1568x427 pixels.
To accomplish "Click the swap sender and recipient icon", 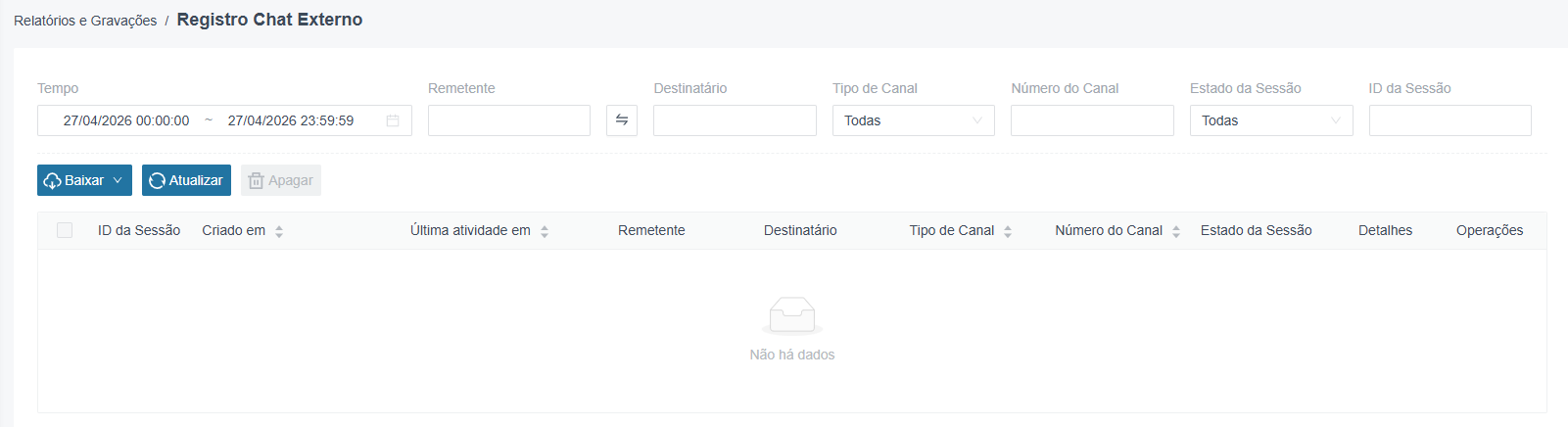I will point(622,120).
